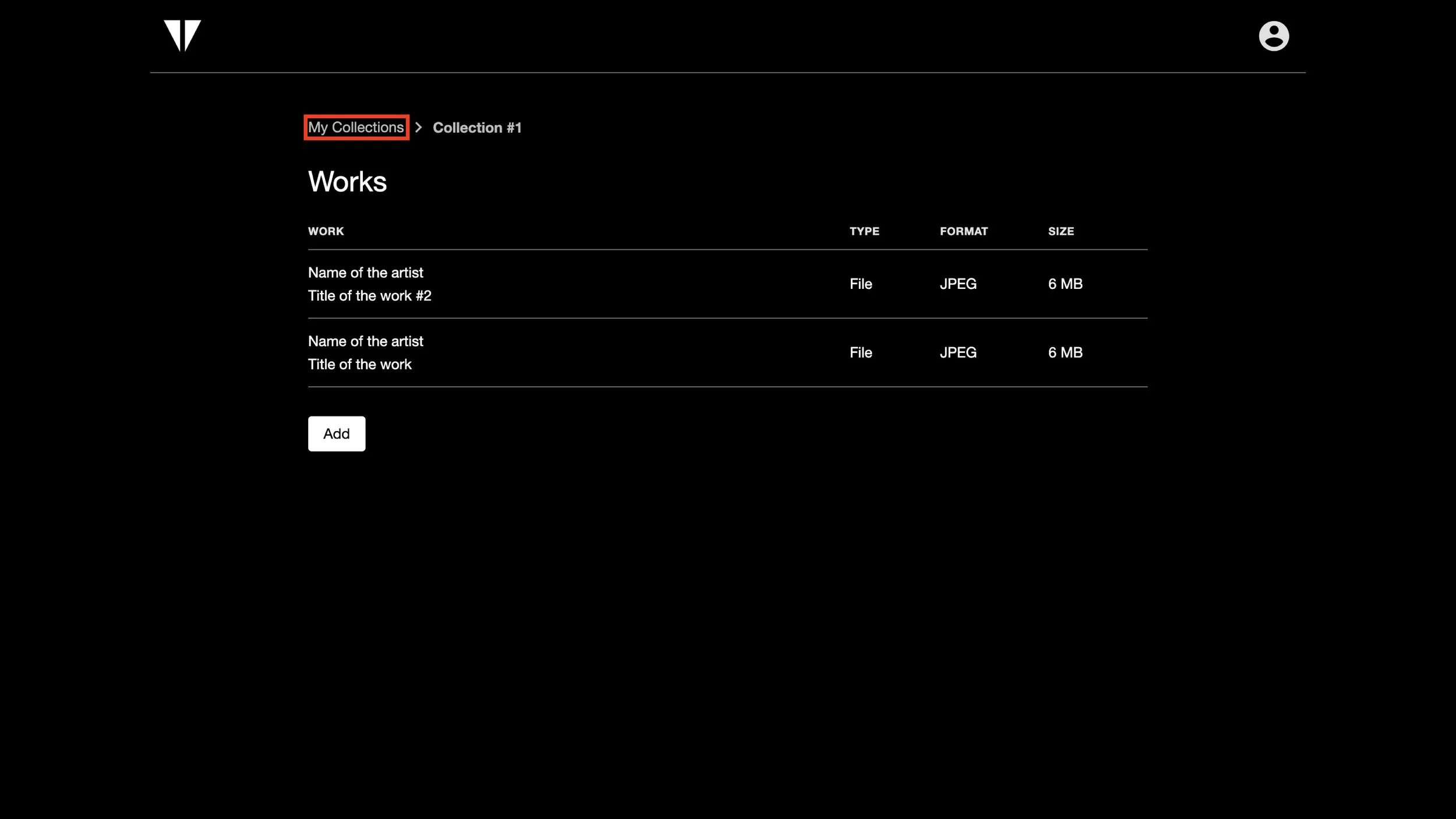Click JPEG format in the first row
The height and width of the screenshot is (819, 1456).
pos(957,284)
